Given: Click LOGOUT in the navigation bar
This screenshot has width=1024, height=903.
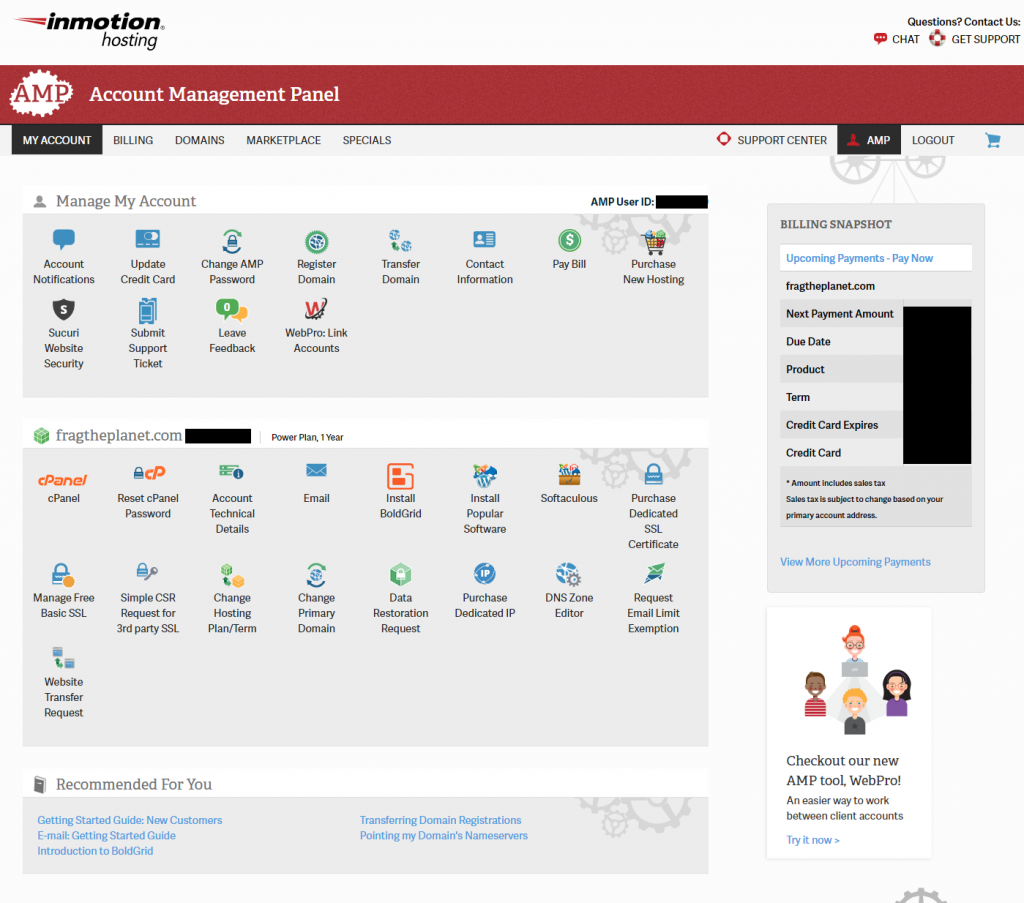Looking at the screenshot, I should [933, 140].
